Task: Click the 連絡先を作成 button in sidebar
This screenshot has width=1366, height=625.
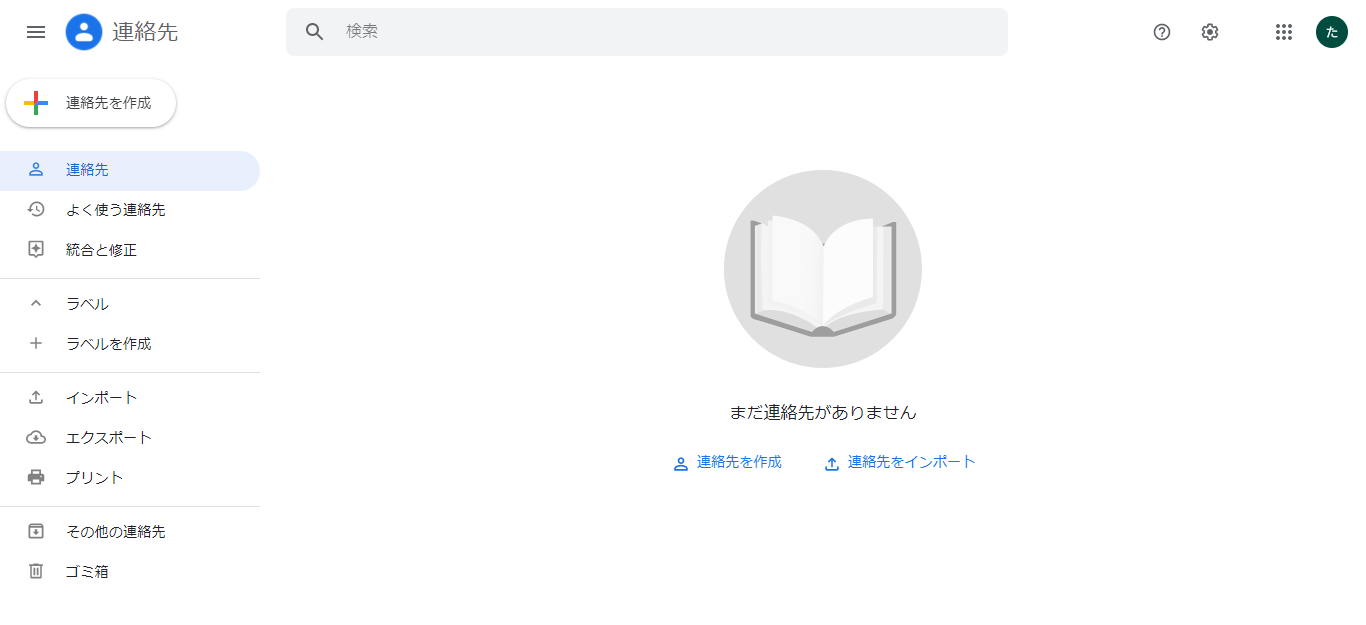Action: click(x=91, y=103)
